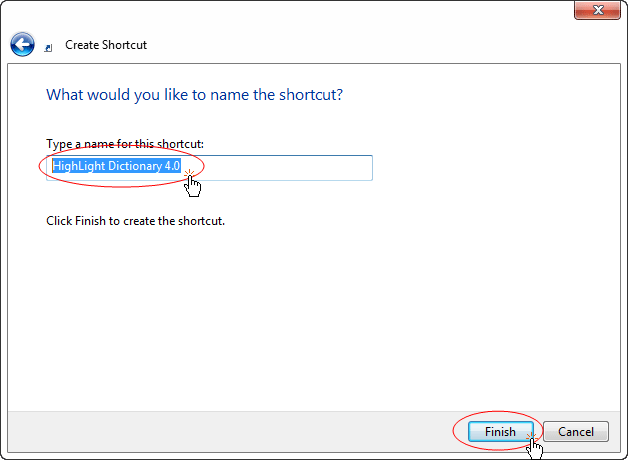The height and width of the screenshot is (460, 628).
Task: Go back using the blue arrow button
Action: click(x=22, y=44)
